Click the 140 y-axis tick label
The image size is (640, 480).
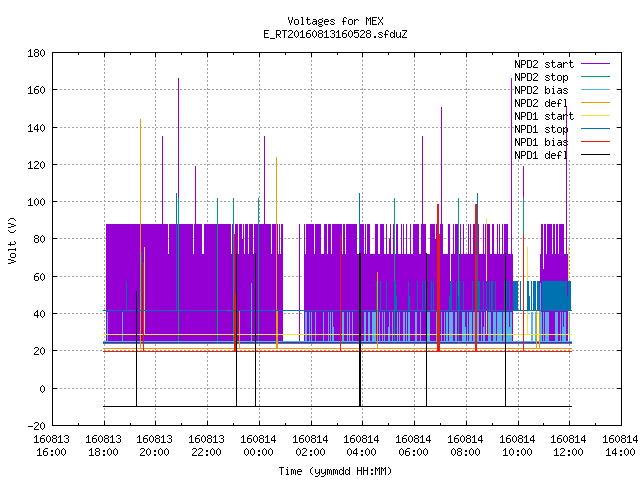[x=36, y=128]
